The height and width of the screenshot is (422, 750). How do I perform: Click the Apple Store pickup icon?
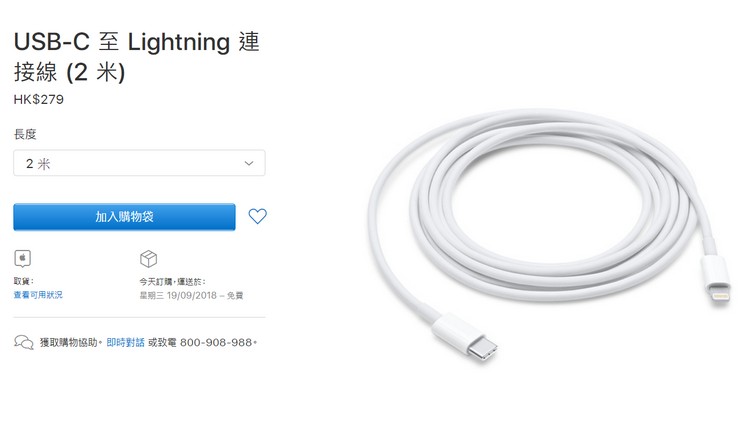(x=22, y=258)
